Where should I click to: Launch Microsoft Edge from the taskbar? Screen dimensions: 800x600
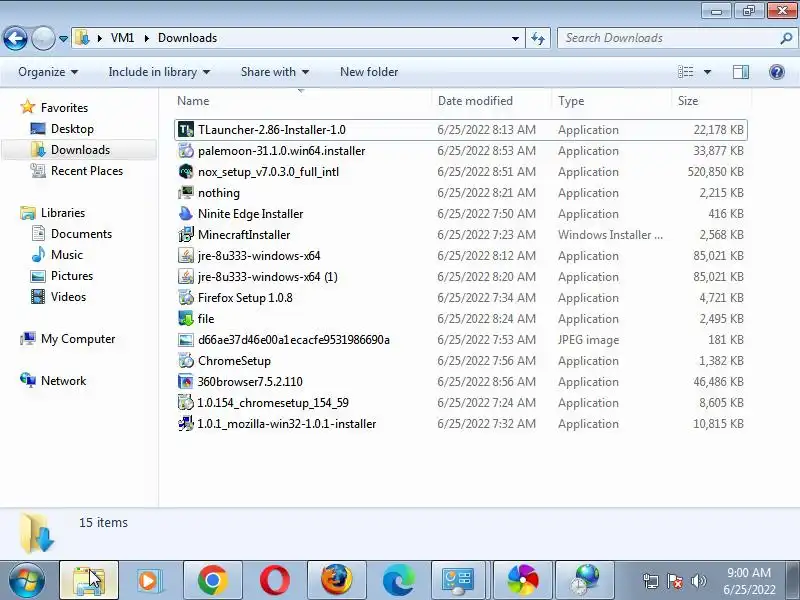(399, 580)
